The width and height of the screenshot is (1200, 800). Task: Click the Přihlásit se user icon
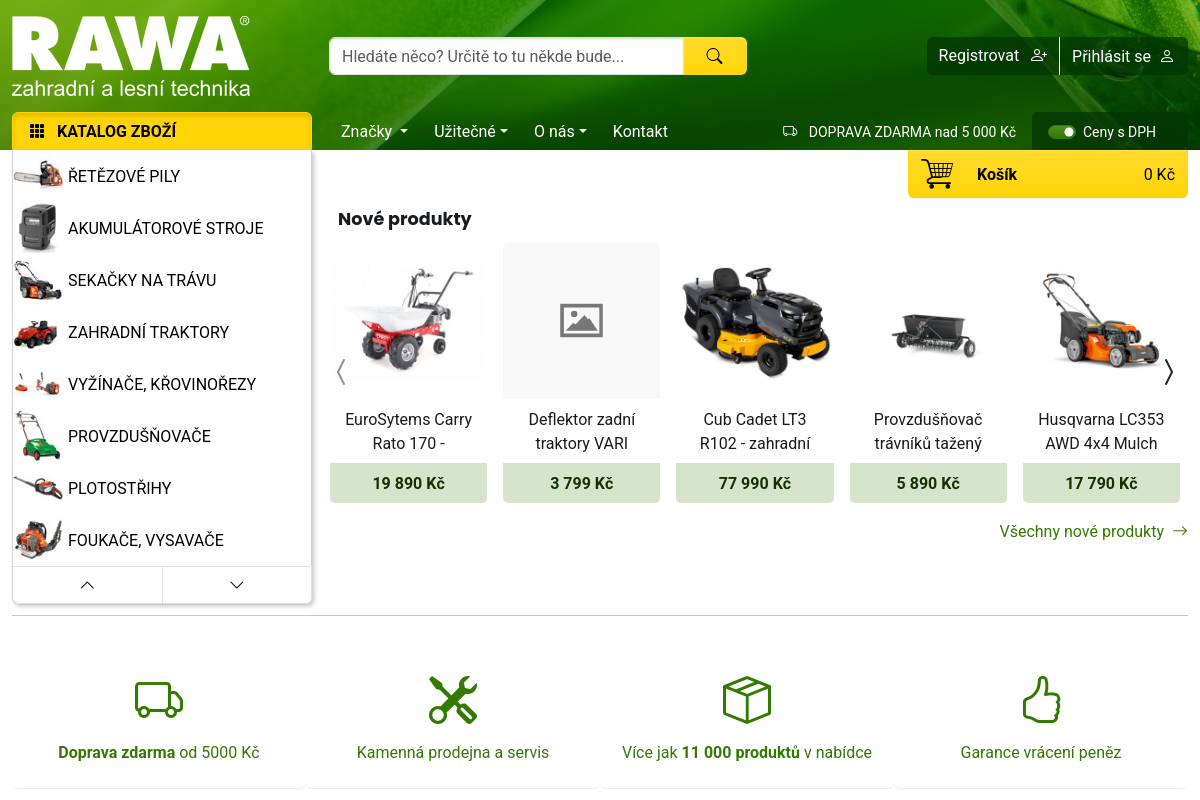point(1167,56)
